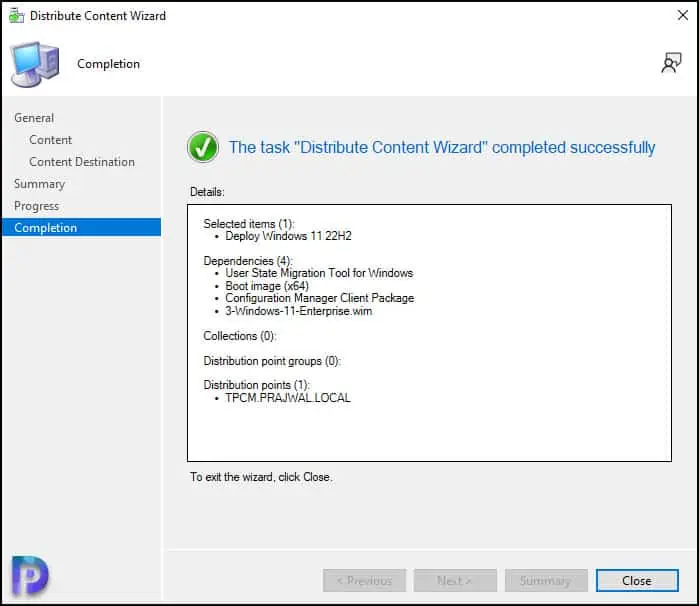Image resolution: width=699 pixels, height=606 pixels.
Task: Close the Distribute Content Wizard window
Action: pos(683,15)
